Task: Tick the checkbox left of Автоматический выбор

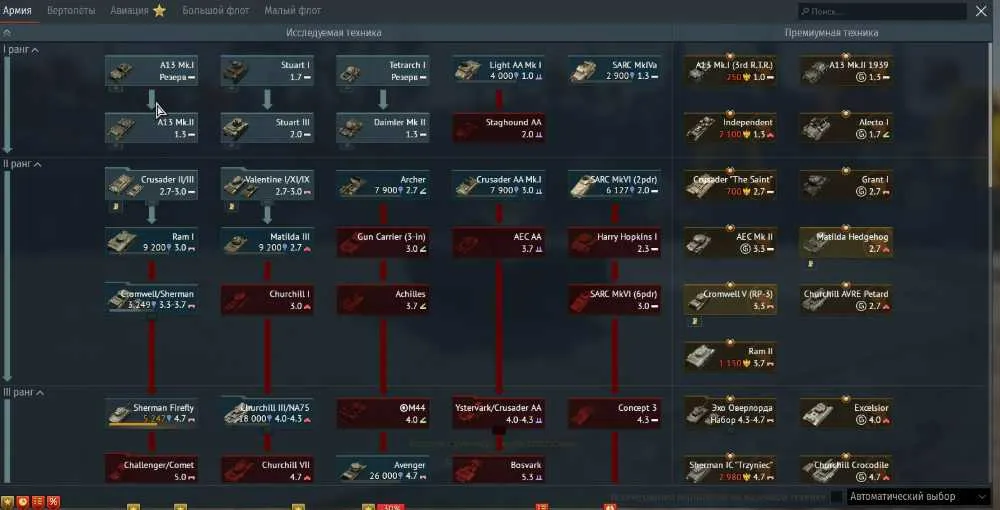Action: 836,497
